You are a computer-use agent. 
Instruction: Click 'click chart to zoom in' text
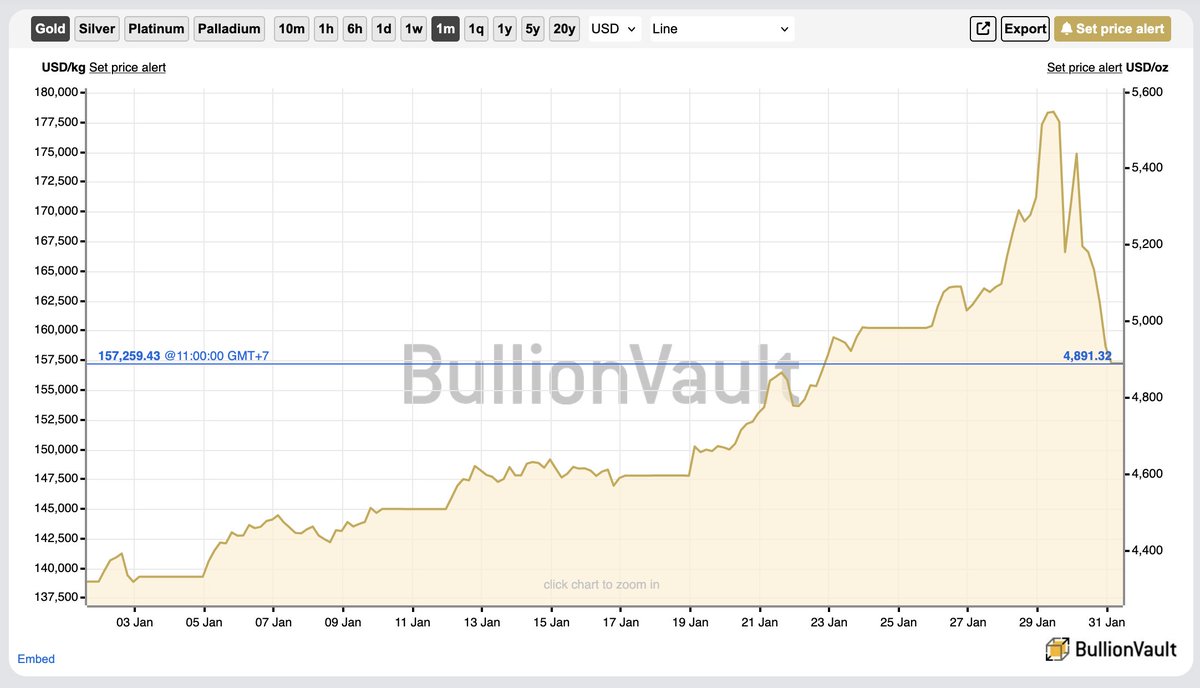(601, 584)
